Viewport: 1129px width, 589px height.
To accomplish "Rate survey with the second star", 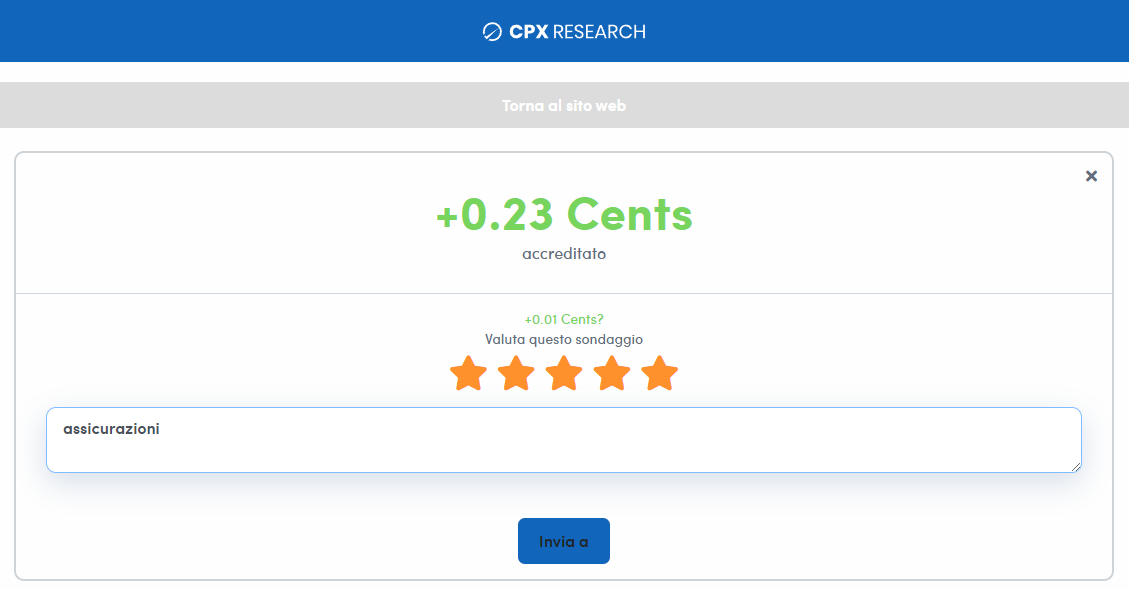I will pyautogui.click(x=516, y=373).
